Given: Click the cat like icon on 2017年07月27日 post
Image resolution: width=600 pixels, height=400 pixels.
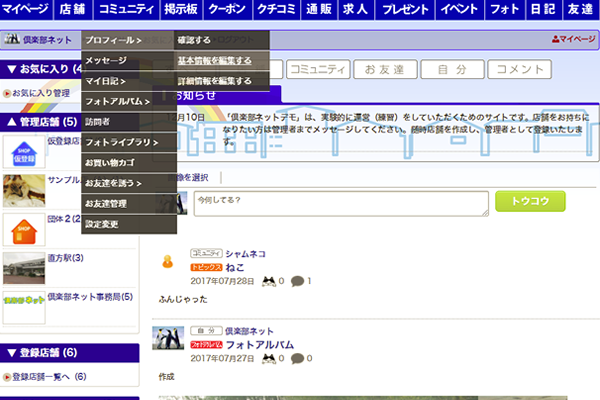Looking at the screenshot, I should coord(269,359).
